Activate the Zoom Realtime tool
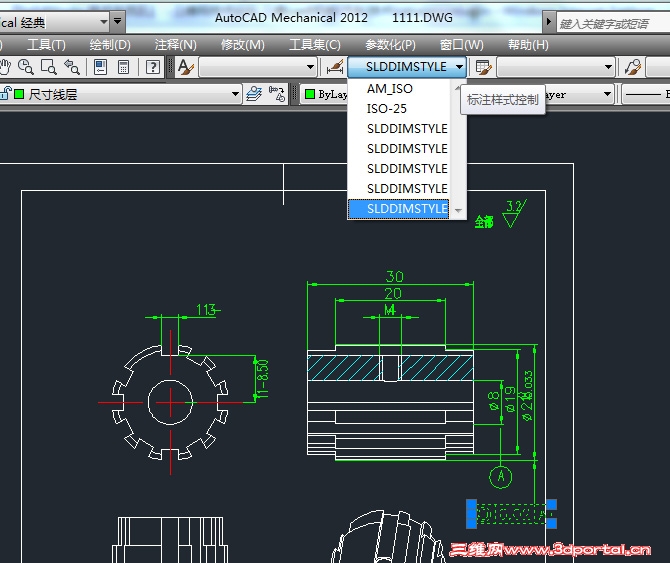 pos(26,67)
